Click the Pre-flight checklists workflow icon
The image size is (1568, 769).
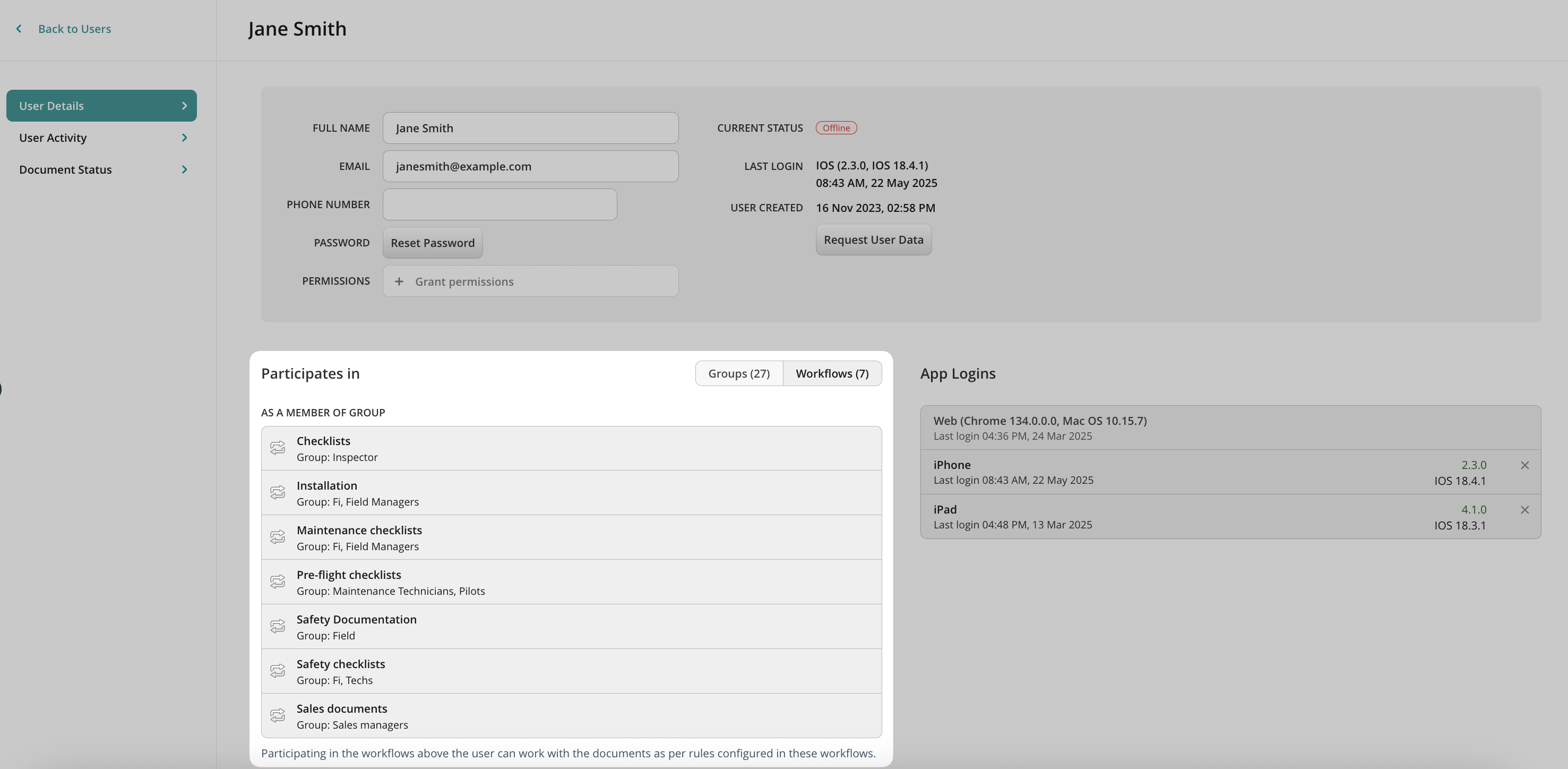pyautogui.click(x=278, y=582)
